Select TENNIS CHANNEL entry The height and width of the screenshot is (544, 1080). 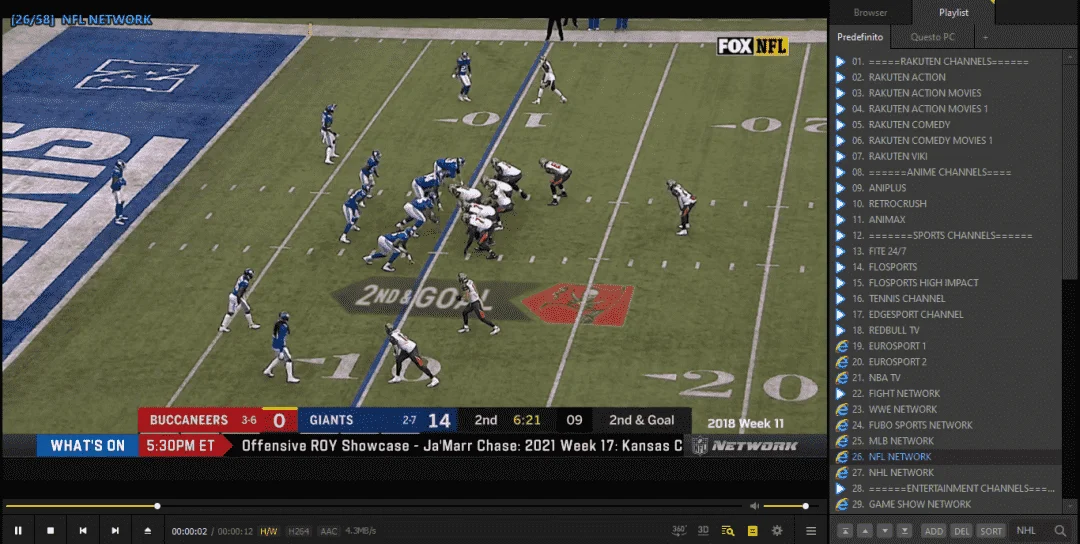[948, 299]
